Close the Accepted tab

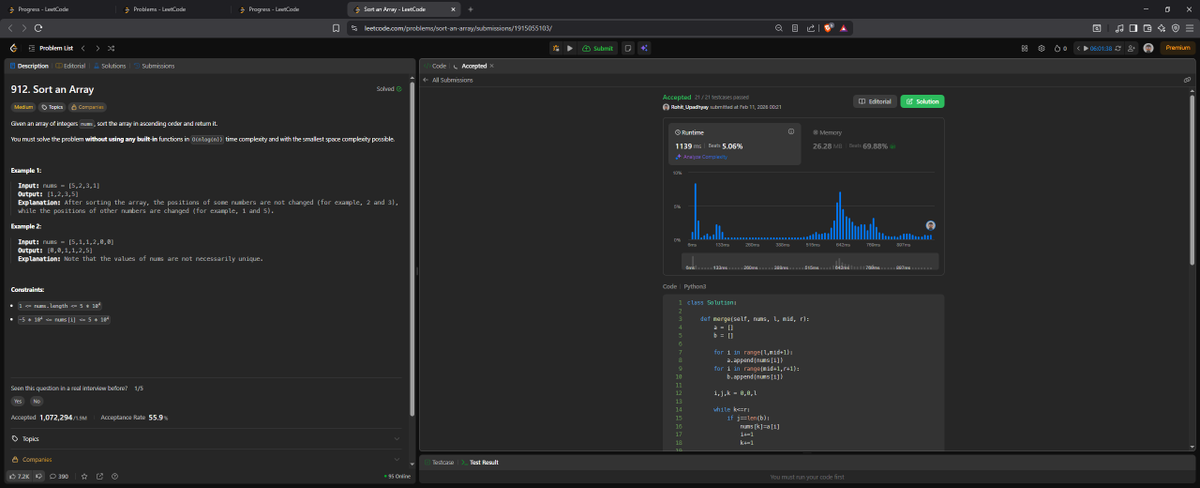(x=492, y=65)
